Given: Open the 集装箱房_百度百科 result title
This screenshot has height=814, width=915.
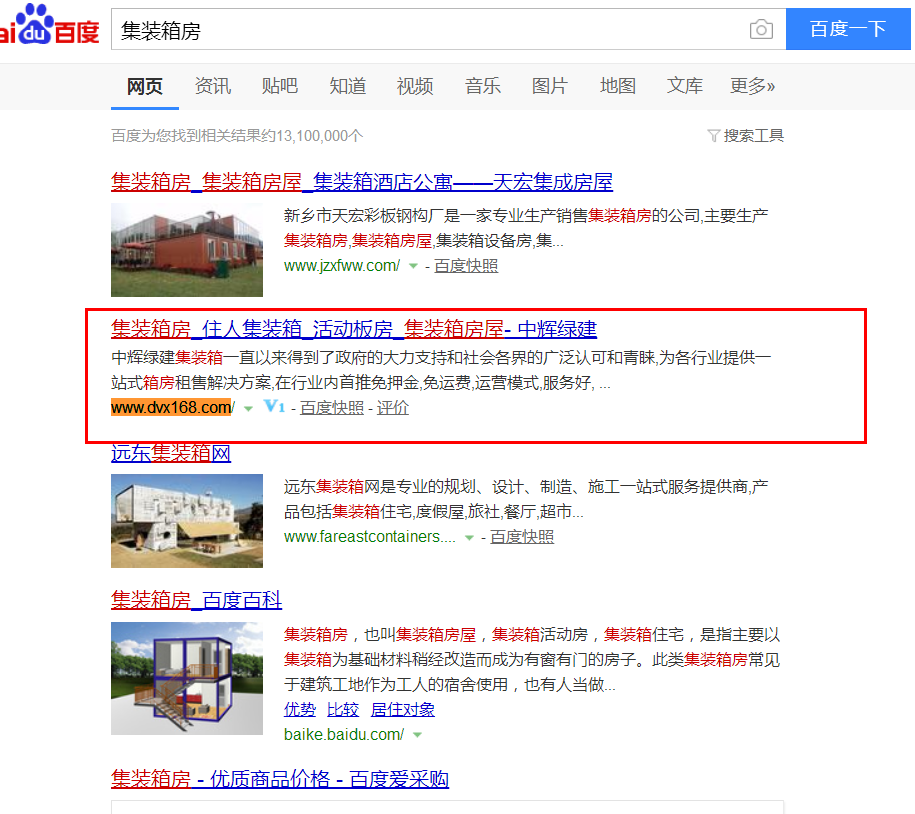Looking at the screenshot, I should [x=197, y=600].
